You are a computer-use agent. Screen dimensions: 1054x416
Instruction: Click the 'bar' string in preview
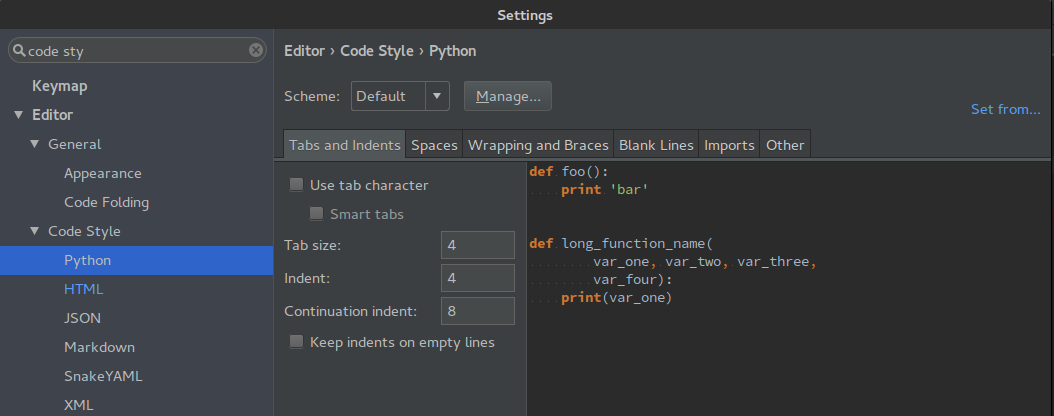point(629,190)
